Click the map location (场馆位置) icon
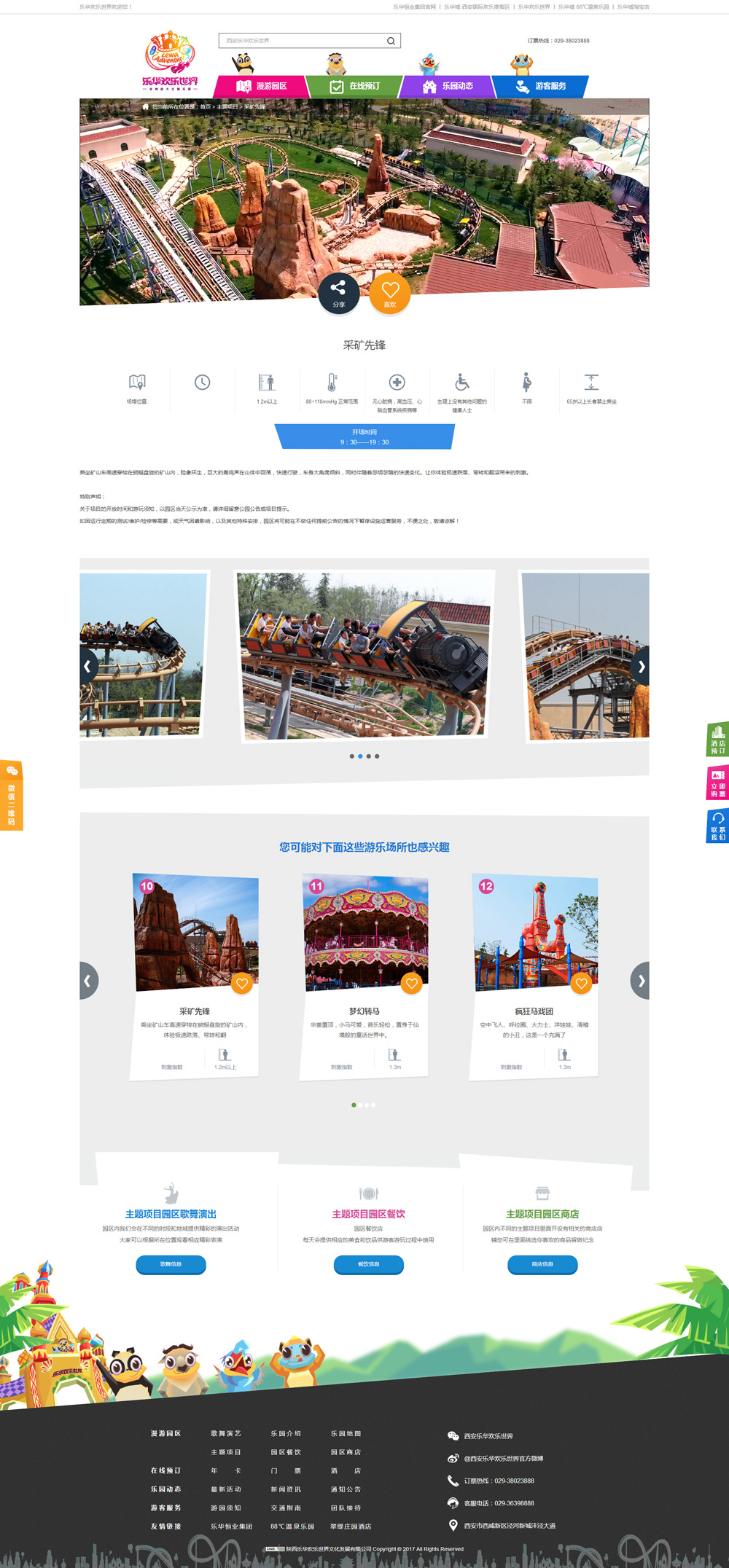This screenshot has width=729, height=1568. pos(137,383)
